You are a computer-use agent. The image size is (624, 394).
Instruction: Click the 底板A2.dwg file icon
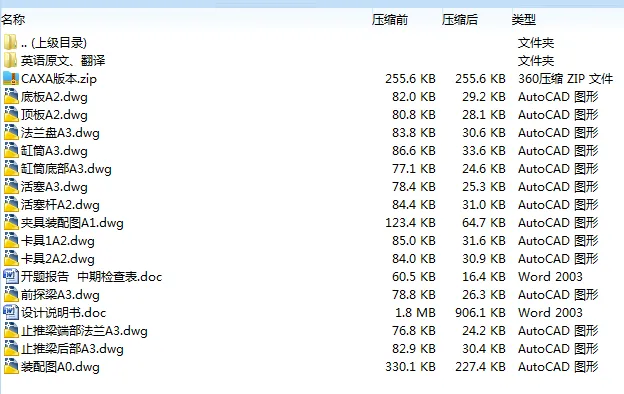pyautogui.click(x=11, y=96)
